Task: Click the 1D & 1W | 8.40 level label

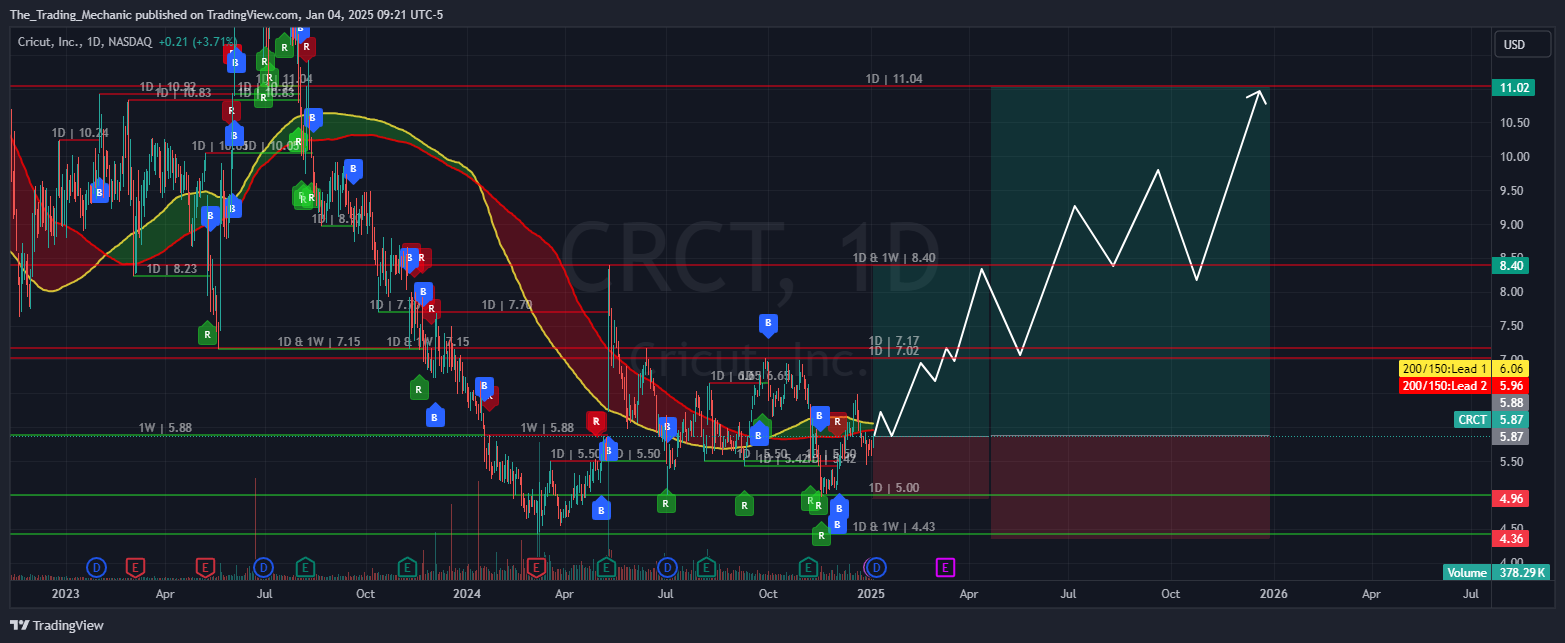Action: pyautogui.click(x=894, y=257)
